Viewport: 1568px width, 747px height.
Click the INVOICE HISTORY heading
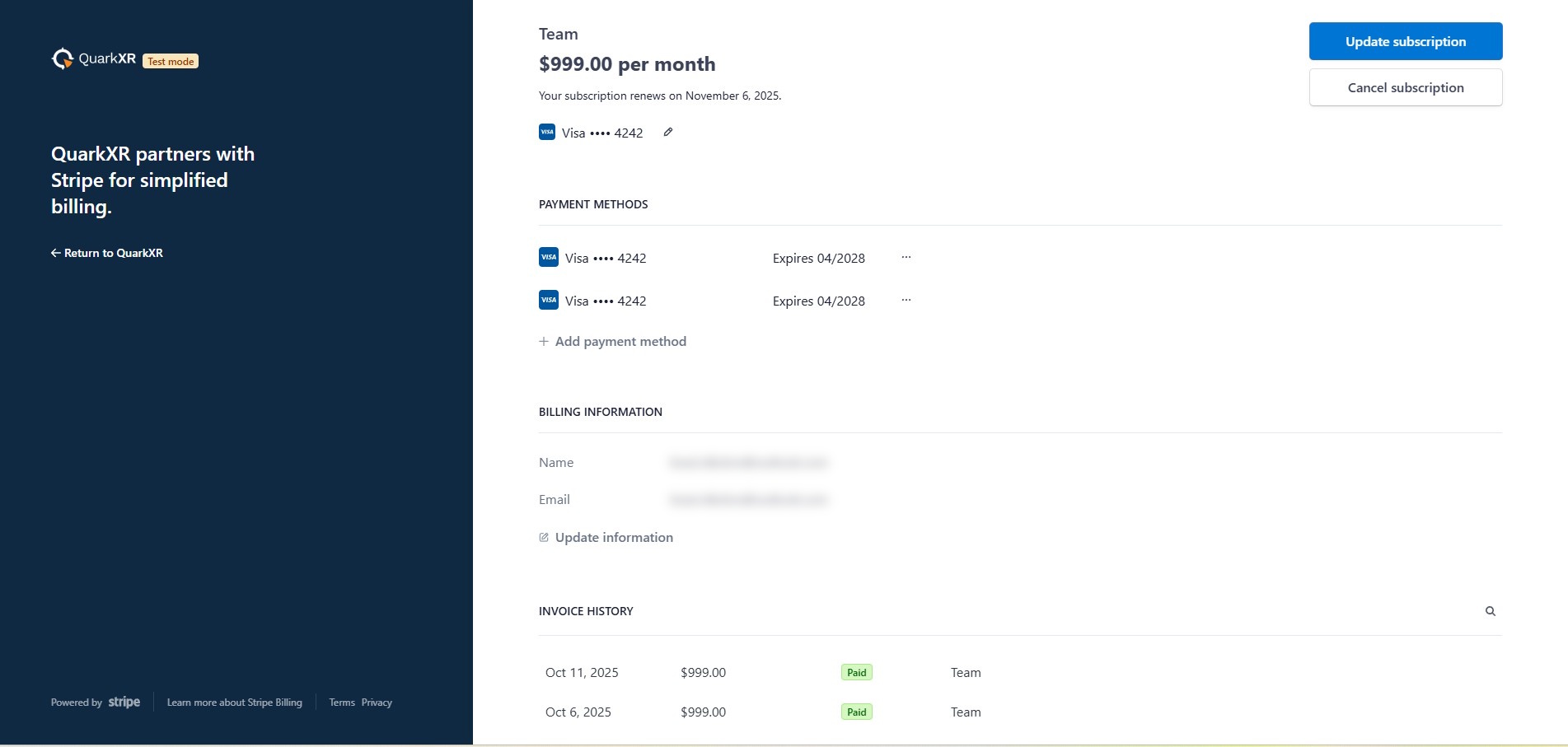(x=586, y=611)
